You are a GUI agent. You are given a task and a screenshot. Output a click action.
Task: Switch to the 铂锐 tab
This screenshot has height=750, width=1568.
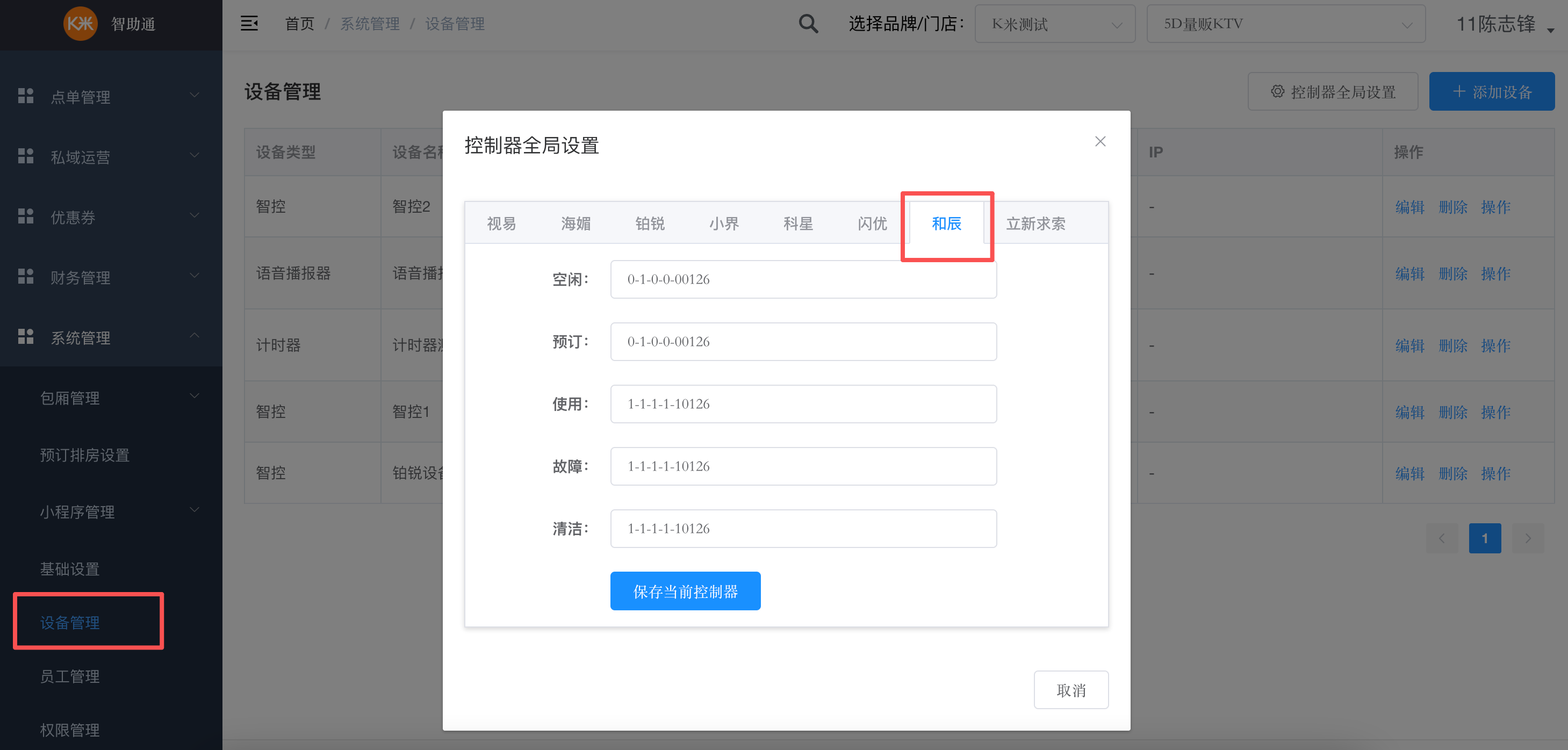(650, 223)
